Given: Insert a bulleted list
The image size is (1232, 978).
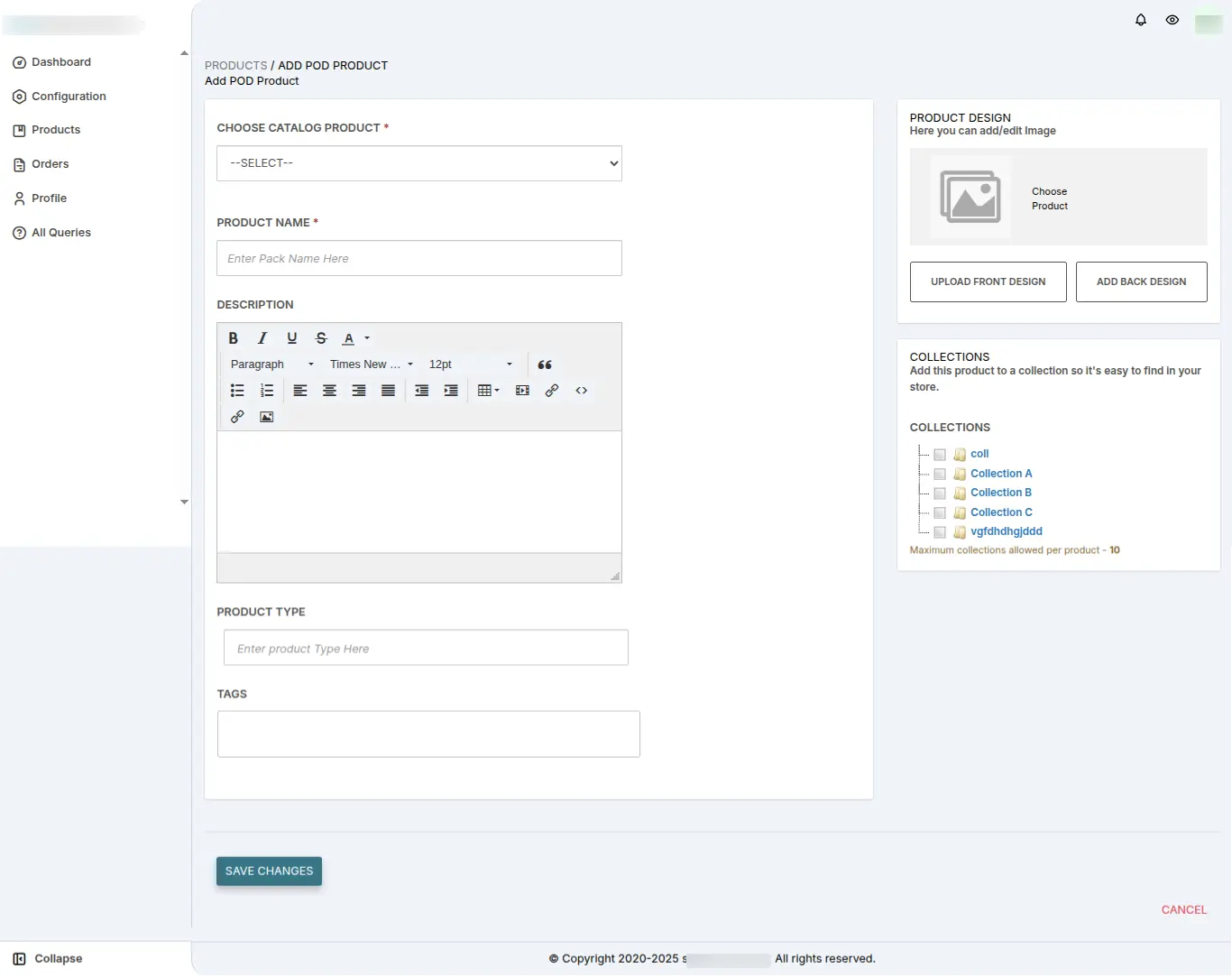Looking at the screenshot, I should coord(237,391).
